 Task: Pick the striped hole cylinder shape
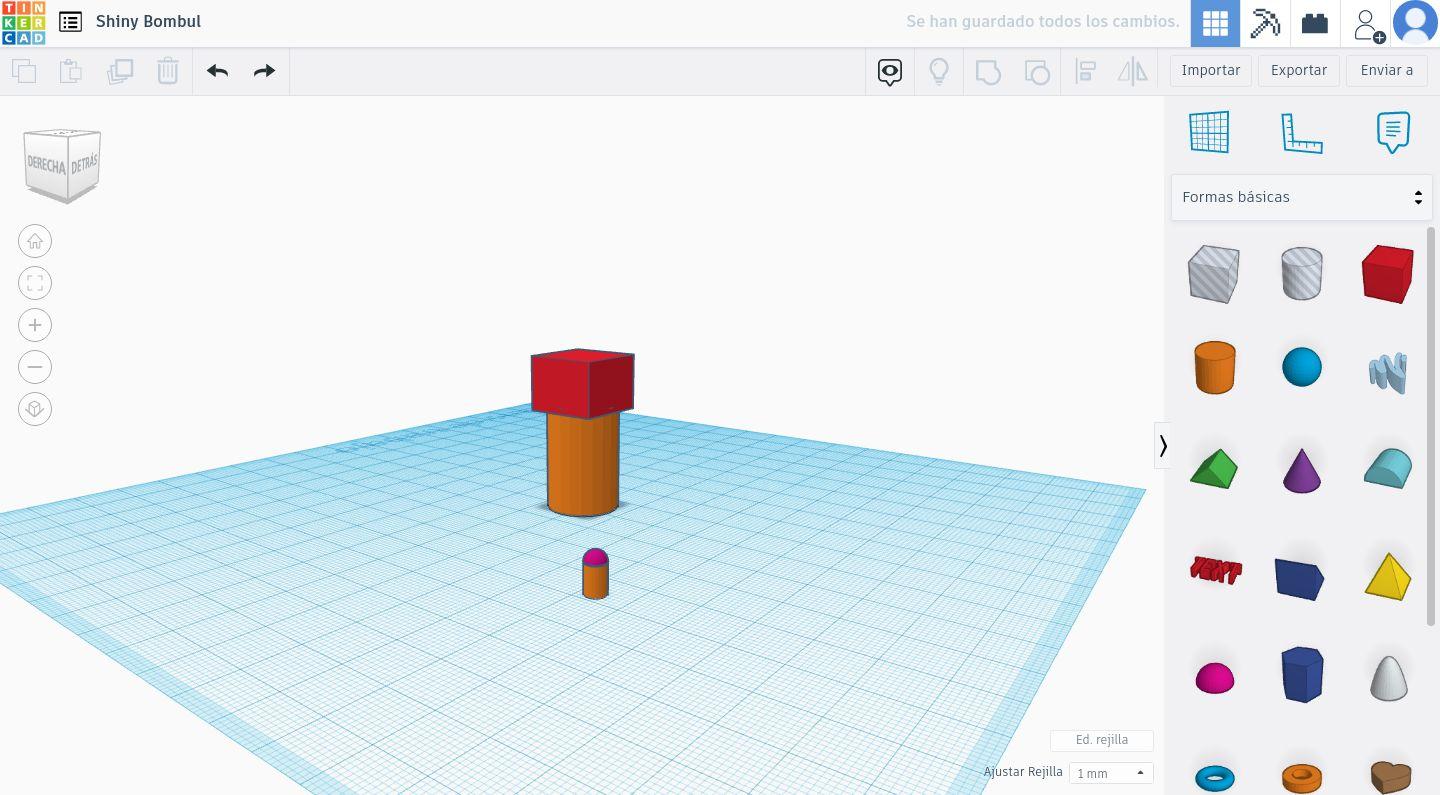click(1301, 273)
